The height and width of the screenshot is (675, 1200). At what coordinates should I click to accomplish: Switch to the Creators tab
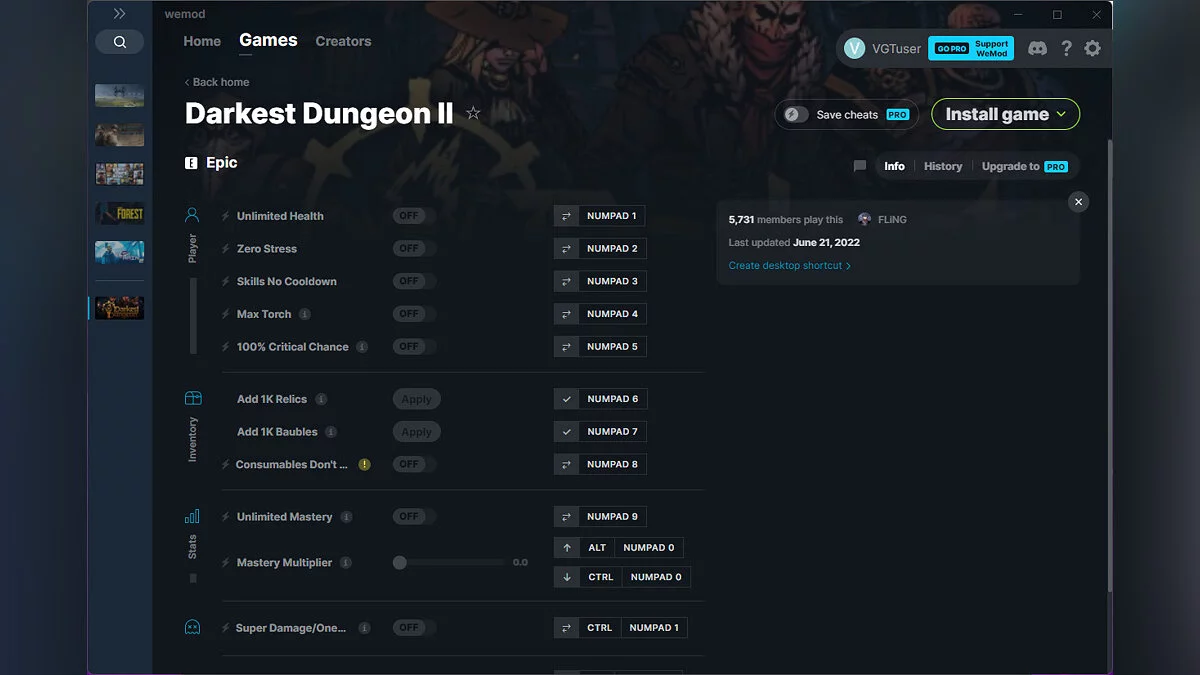pyautogui.click(x=343, y=41)
